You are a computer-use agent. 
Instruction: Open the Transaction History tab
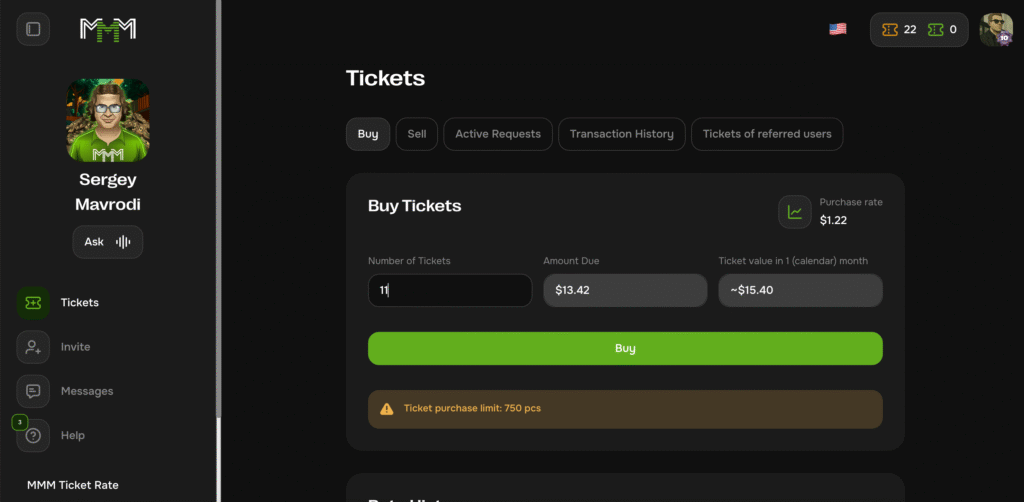[x=621, y=134]
